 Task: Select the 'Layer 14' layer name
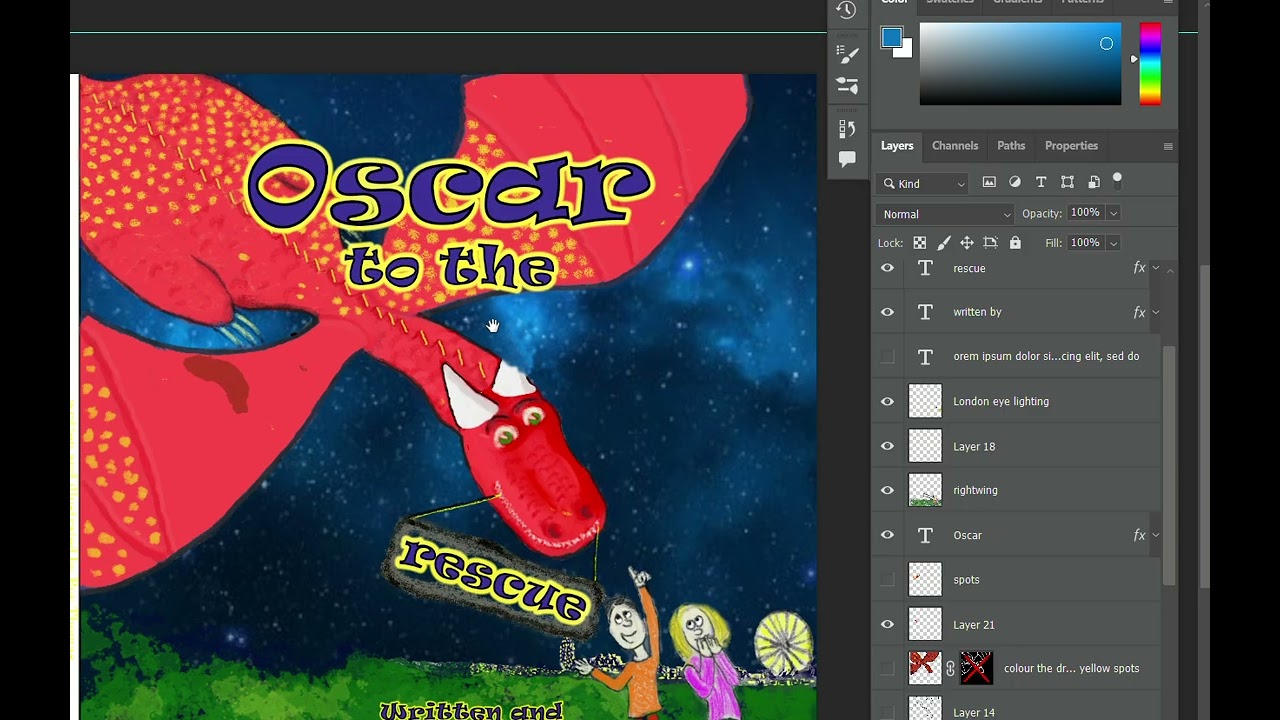click(974, 713)
